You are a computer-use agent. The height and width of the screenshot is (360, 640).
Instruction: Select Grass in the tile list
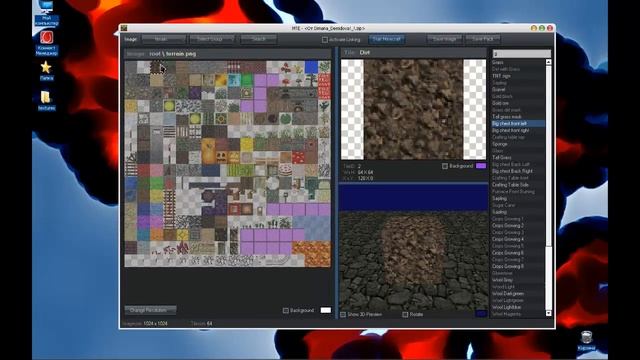tap(518, 62)
